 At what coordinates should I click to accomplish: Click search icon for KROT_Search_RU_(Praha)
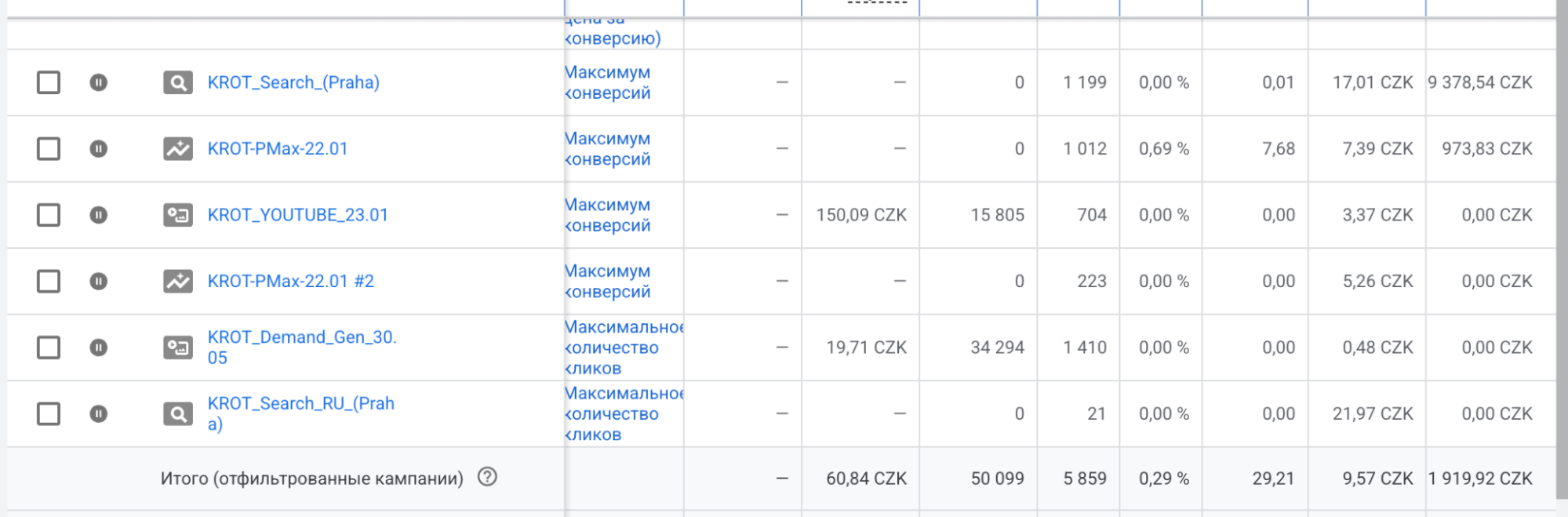point(178,413)
